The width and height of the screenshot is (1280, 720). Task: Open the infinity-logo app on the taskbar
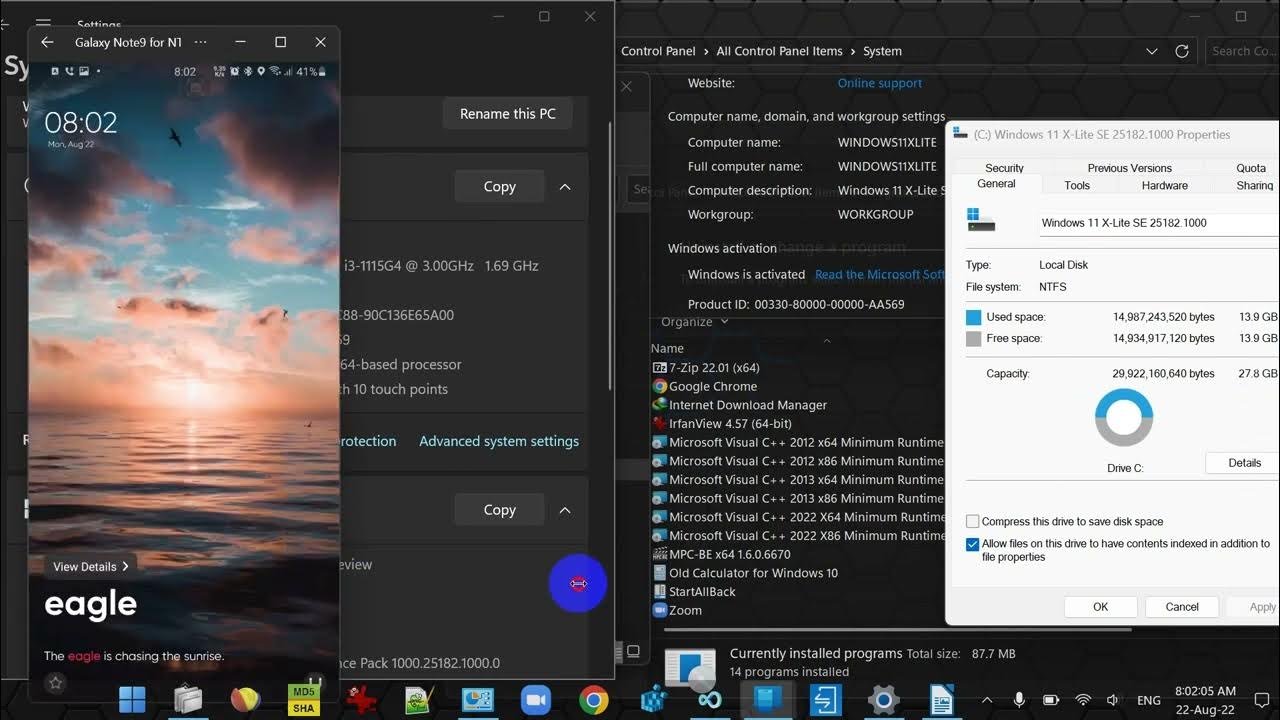pyautogui.click(x=710, y=700)
